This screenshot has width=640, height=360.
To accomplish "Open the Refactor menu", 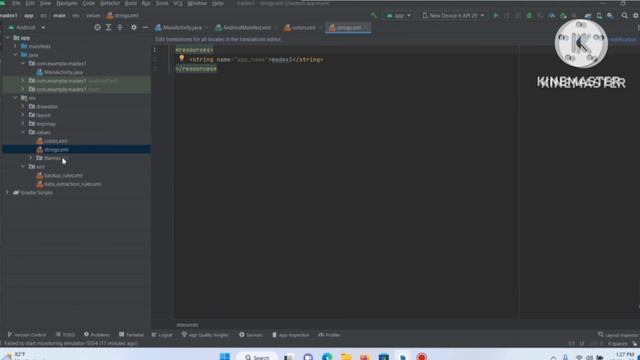I will tap(110, 3).
